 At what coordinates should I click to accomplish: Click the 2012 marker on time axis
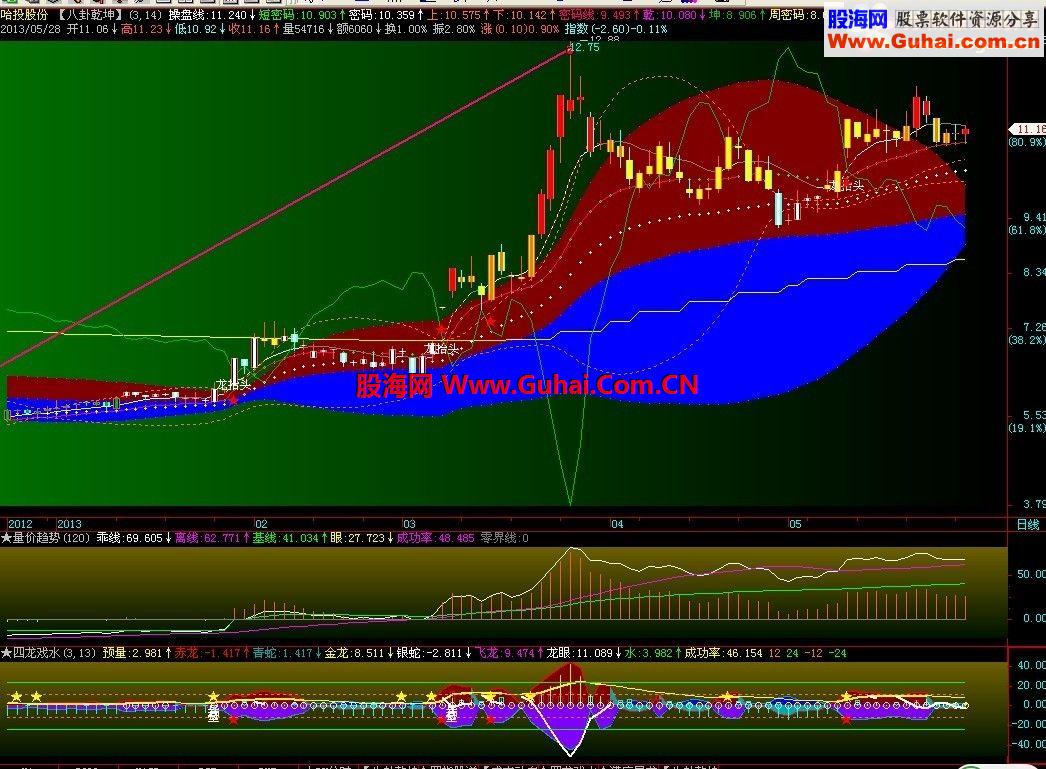point(20,524)
